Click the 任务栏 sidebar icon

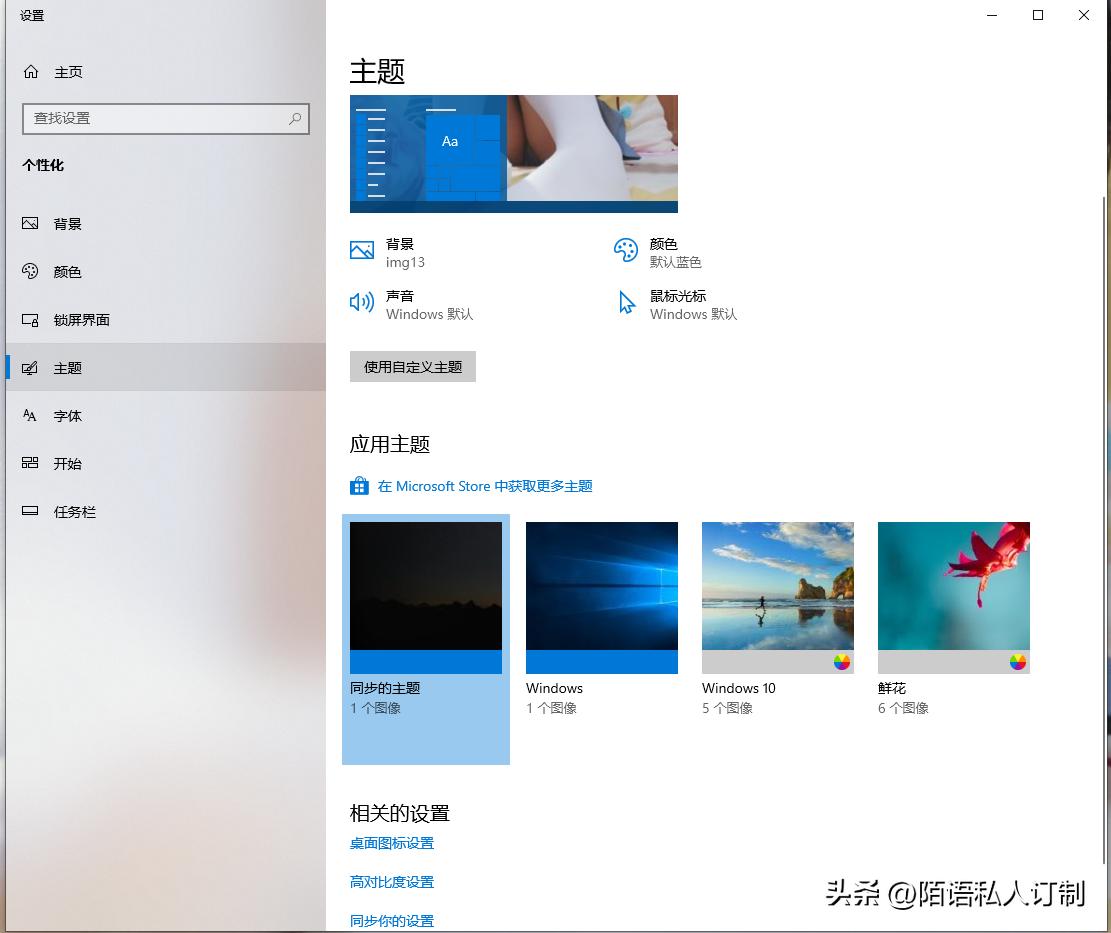[x=32, y=511]
